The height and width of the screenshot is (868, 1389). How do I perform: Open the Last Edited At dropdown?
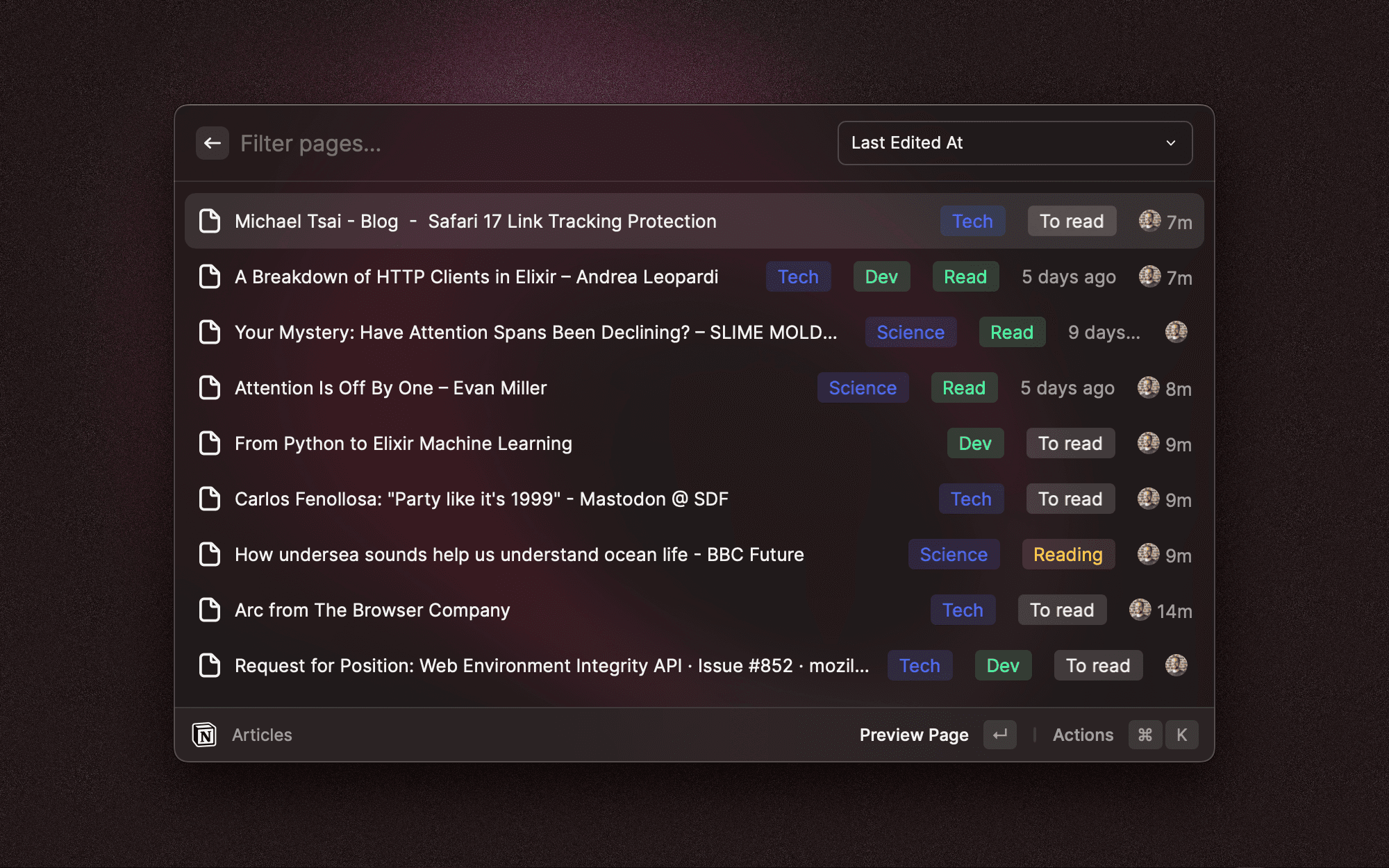pos(1015,142)
